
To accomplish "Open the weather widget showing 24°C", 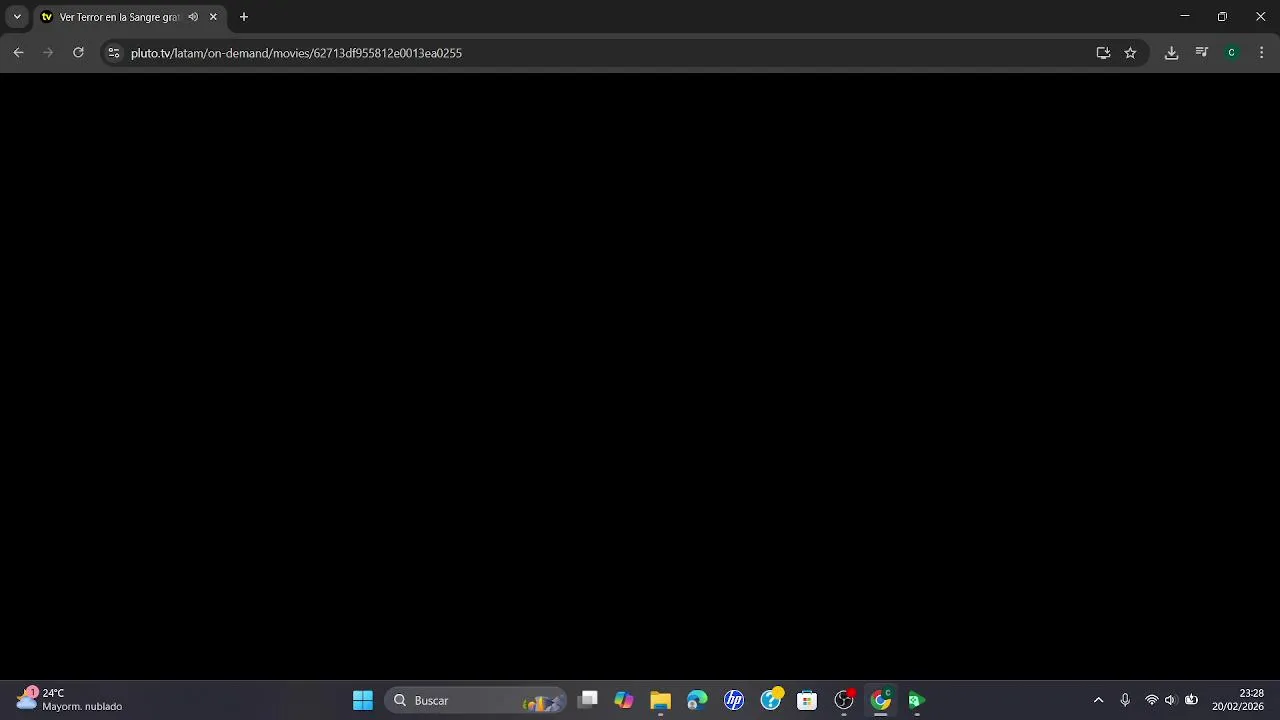I will tap(68, 700).
